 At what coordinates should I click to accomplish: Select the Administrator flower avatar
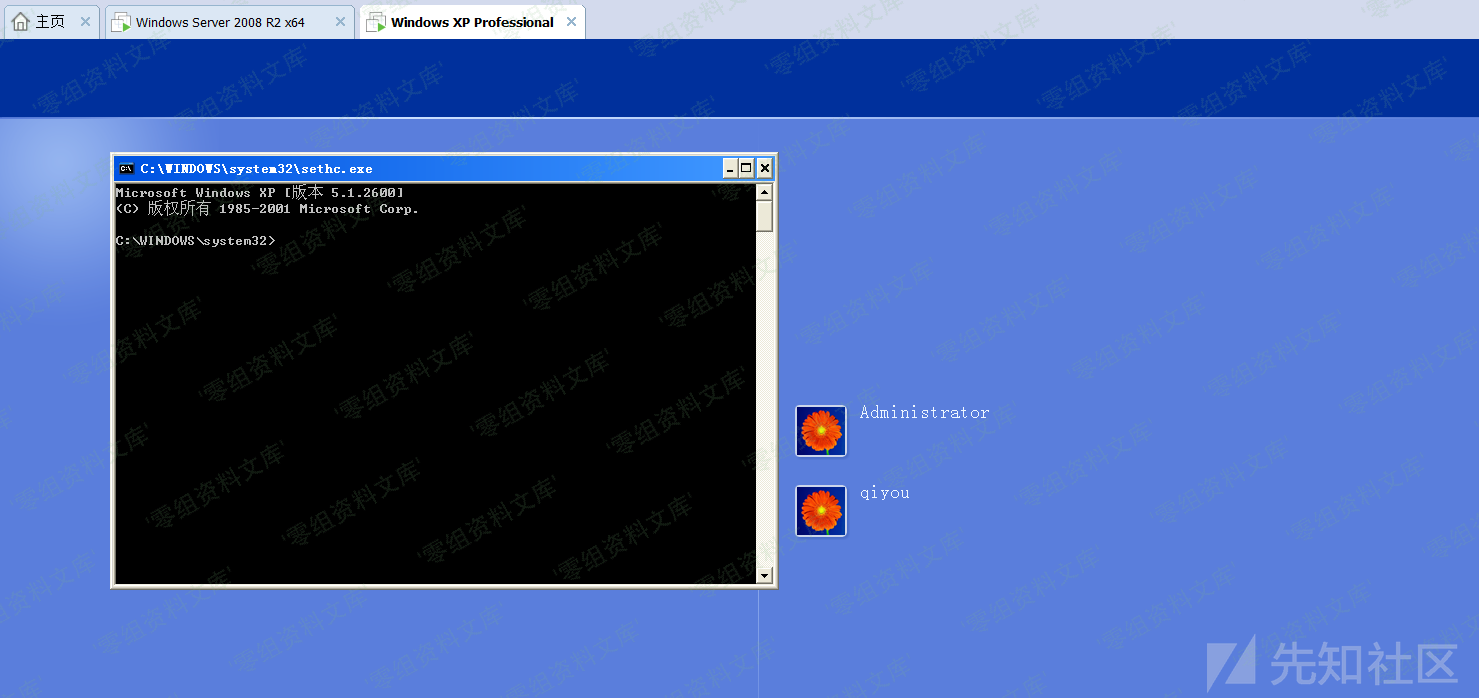coord(821,431)
